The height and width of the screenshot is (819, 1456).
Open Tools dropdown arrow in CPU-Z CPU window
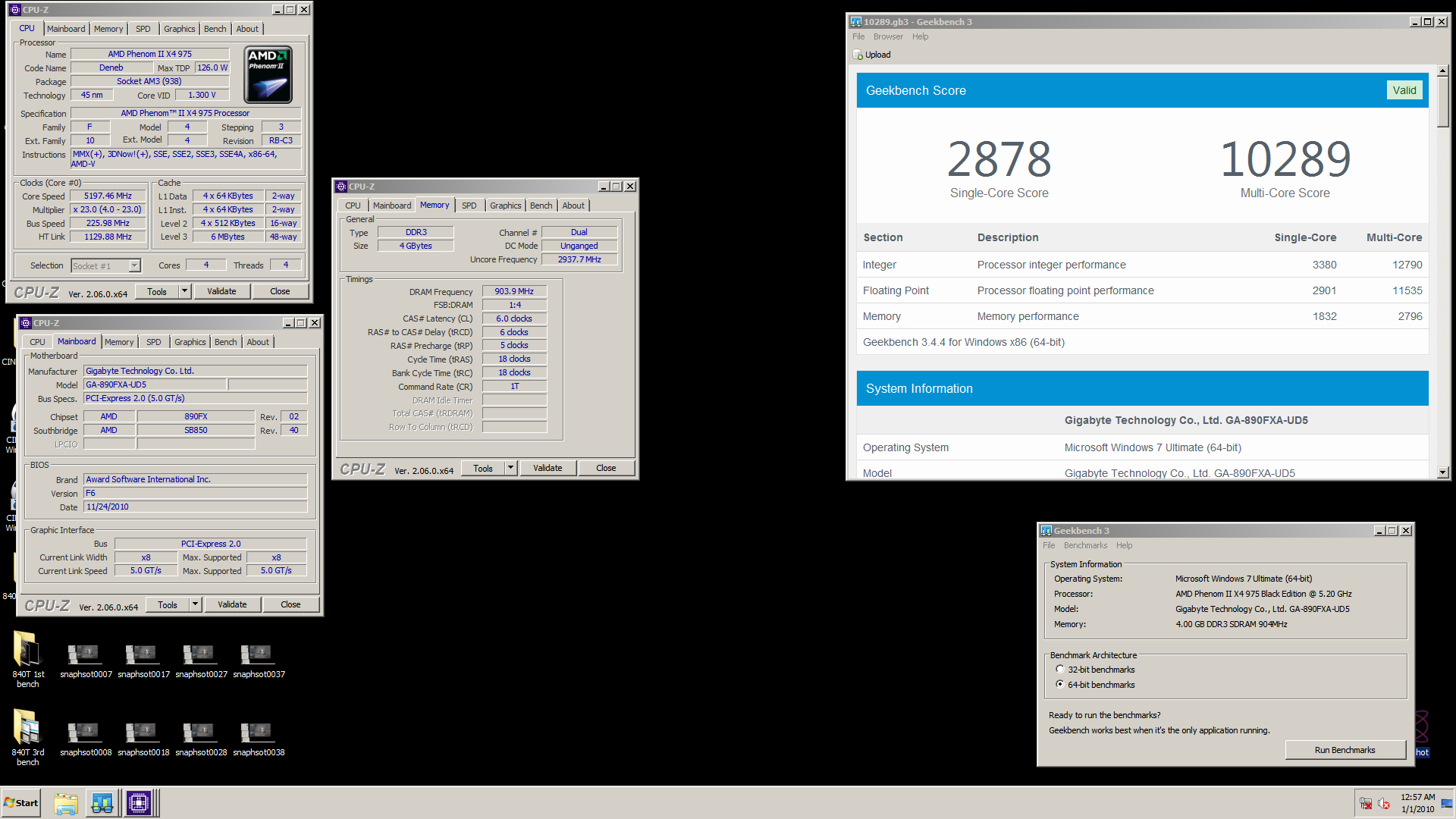coord(184,291)
